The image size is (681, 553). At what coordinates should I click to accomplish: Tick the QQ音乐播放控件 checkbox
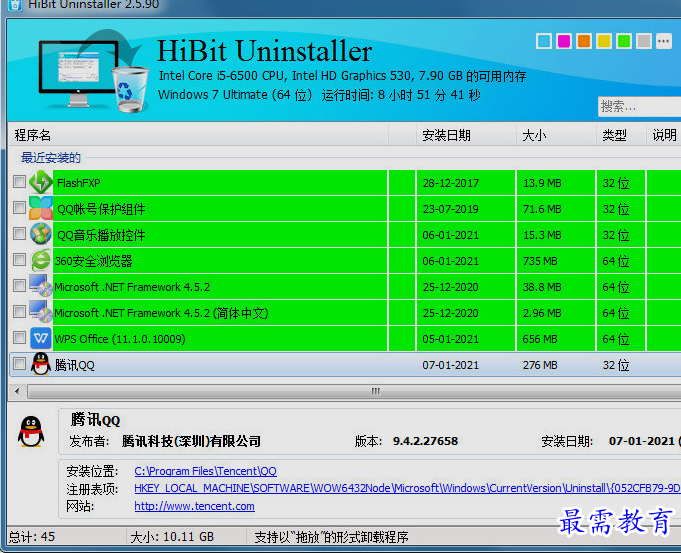point(19,234)
